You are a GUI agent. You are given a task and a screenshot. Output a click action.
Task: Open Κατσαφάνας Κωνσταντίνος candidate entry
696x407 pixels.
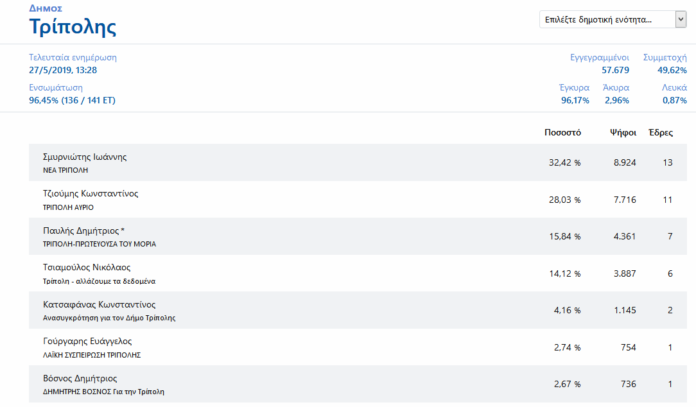pos(98,304)
